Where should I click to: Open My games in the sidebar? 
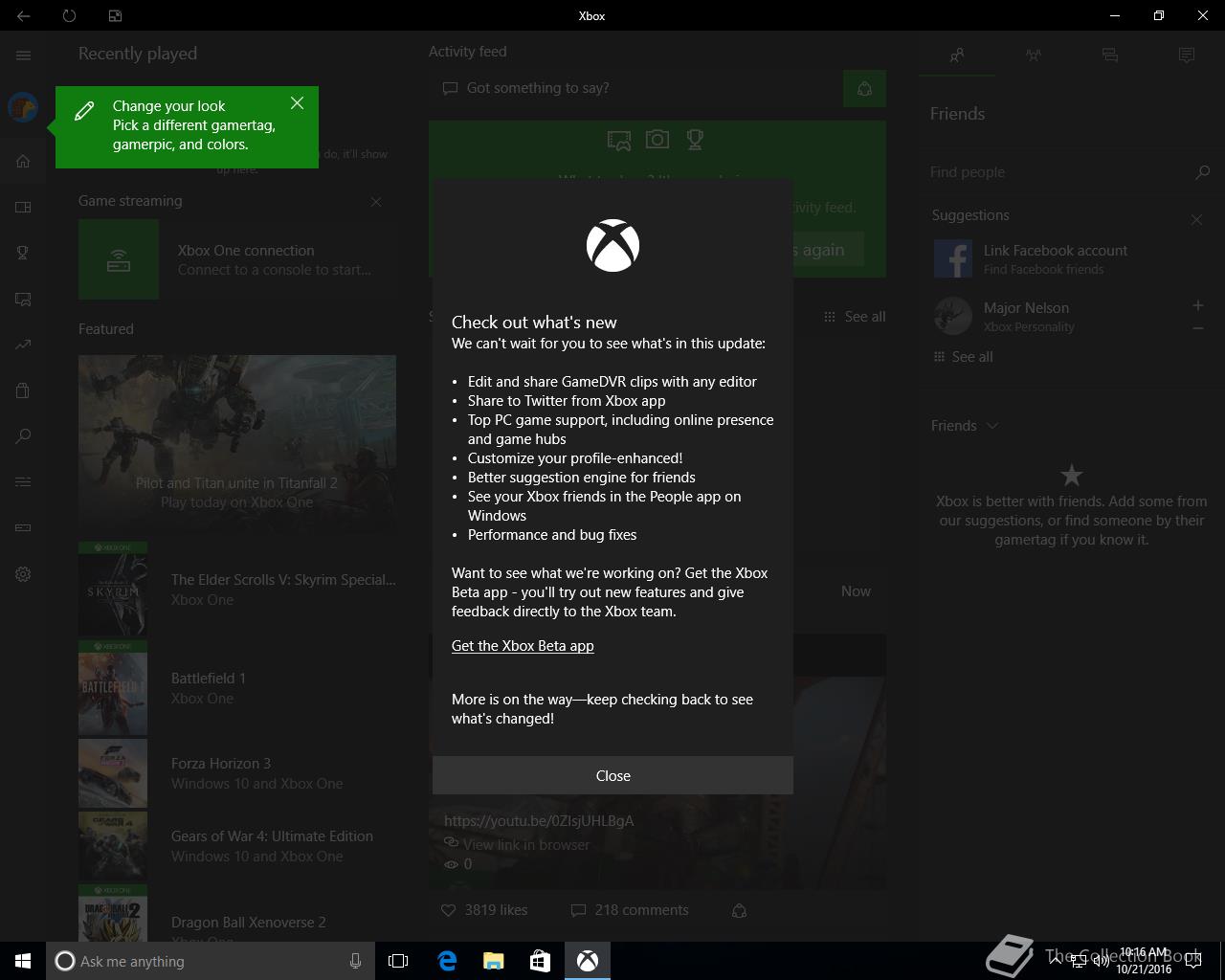[23, 207]
